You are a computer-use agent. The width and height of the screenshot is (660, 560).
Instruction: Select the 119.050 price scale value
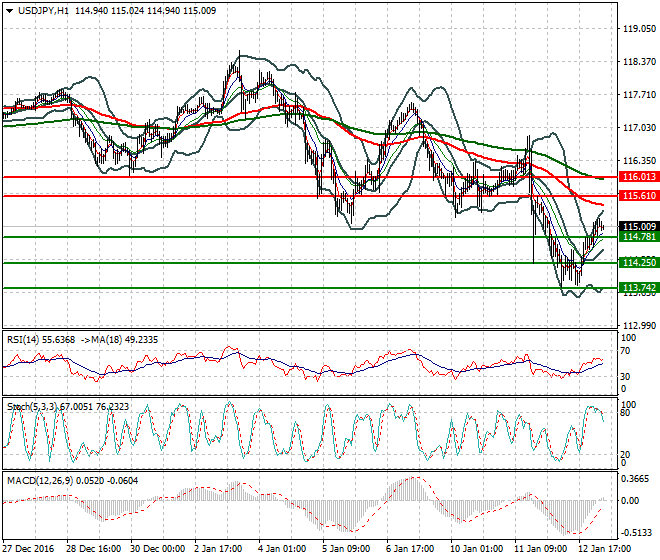[x=639, y=29]
